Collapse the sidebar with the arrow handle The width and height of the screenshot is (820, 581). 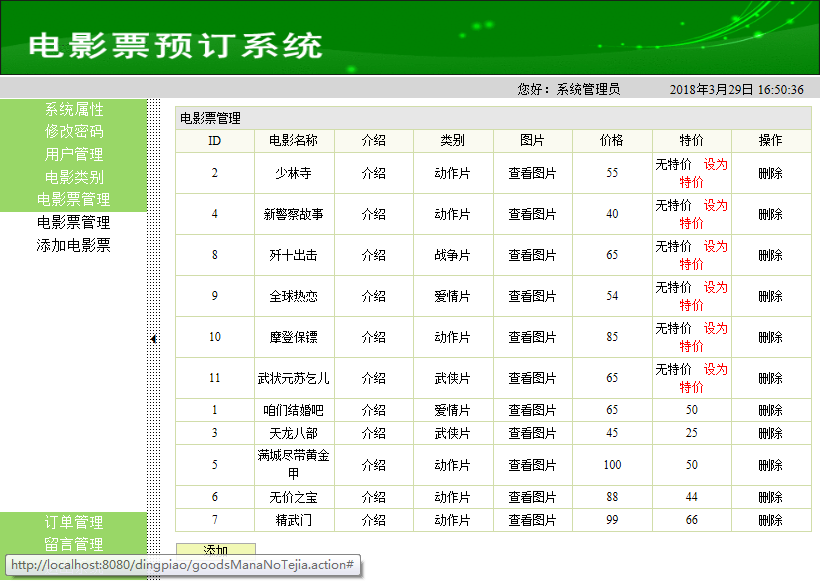click(153, 339)
